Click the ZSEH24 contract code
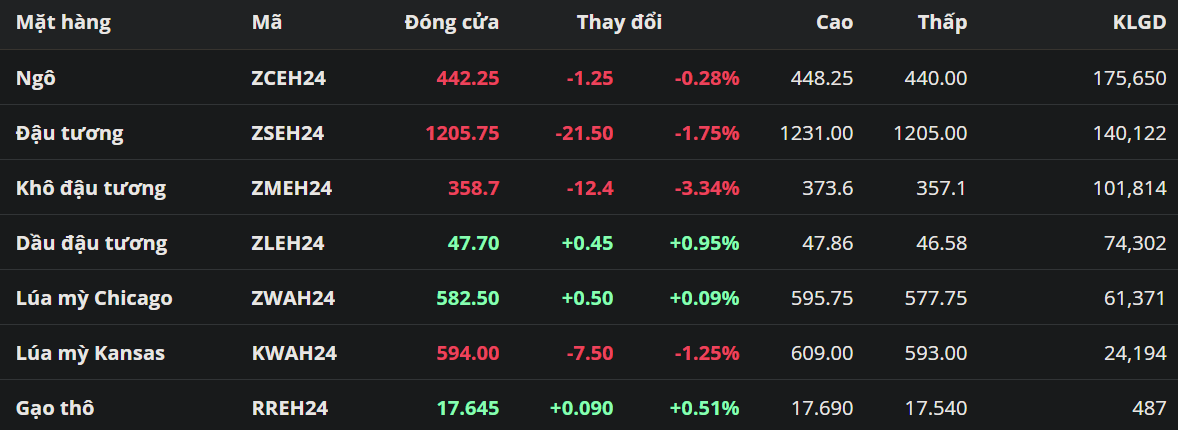The image size is (1178, 430). pos(288,133)
